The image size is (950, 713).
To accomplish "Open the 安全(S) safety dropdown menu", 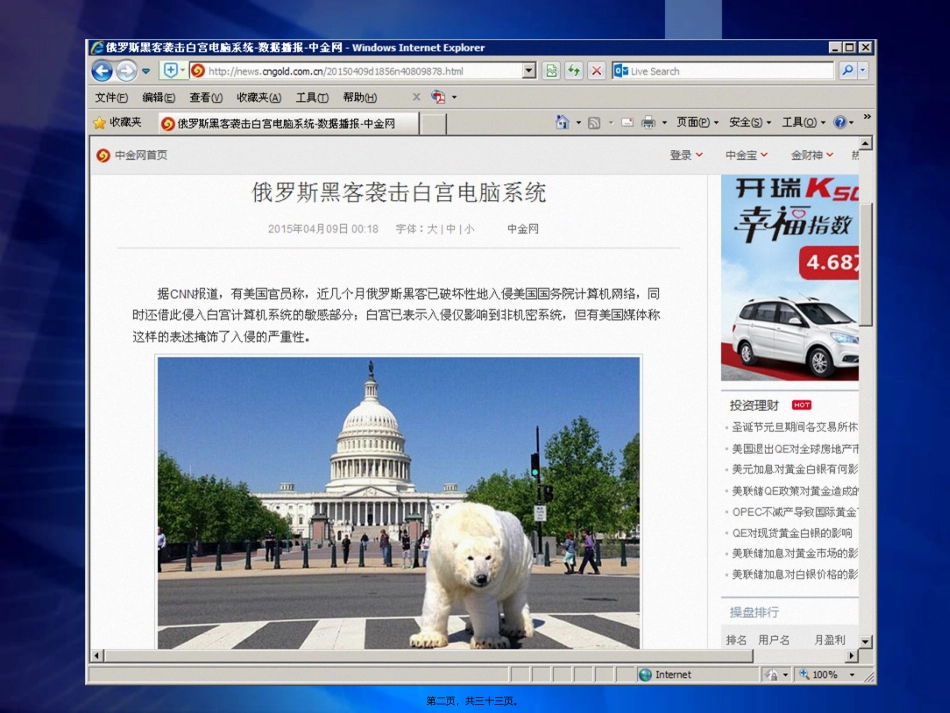I will tap(750, 123).
